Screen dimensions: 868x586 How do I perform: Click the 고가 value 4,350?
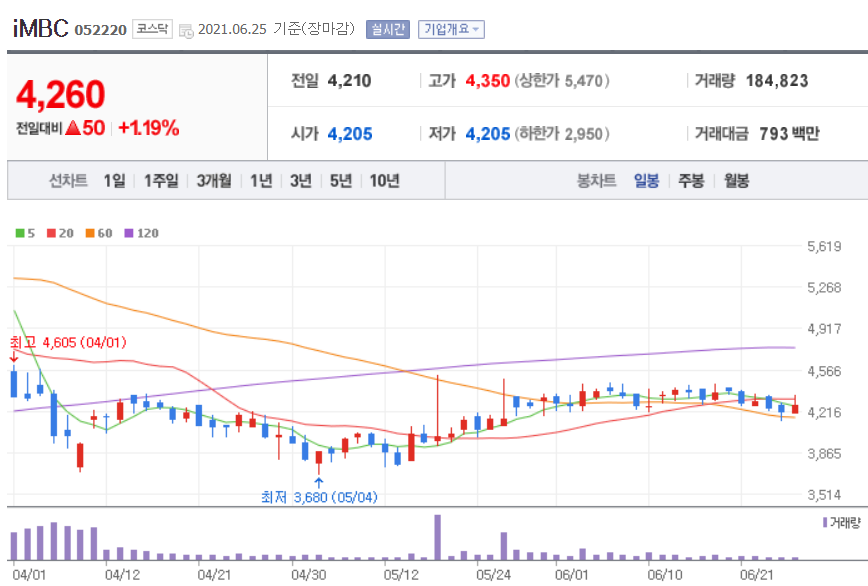(488, 81)
